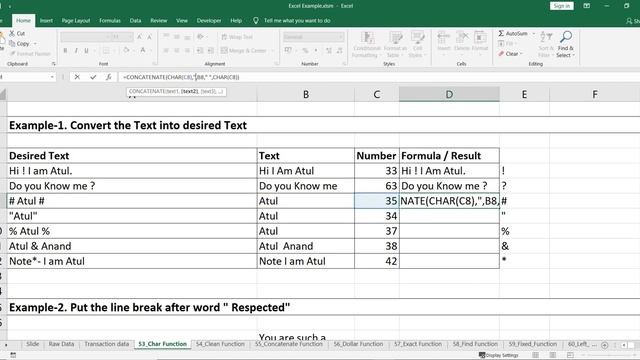The image size is (640, 360).
Task: Click Ribbon Display Options icon
Action: 587,6
